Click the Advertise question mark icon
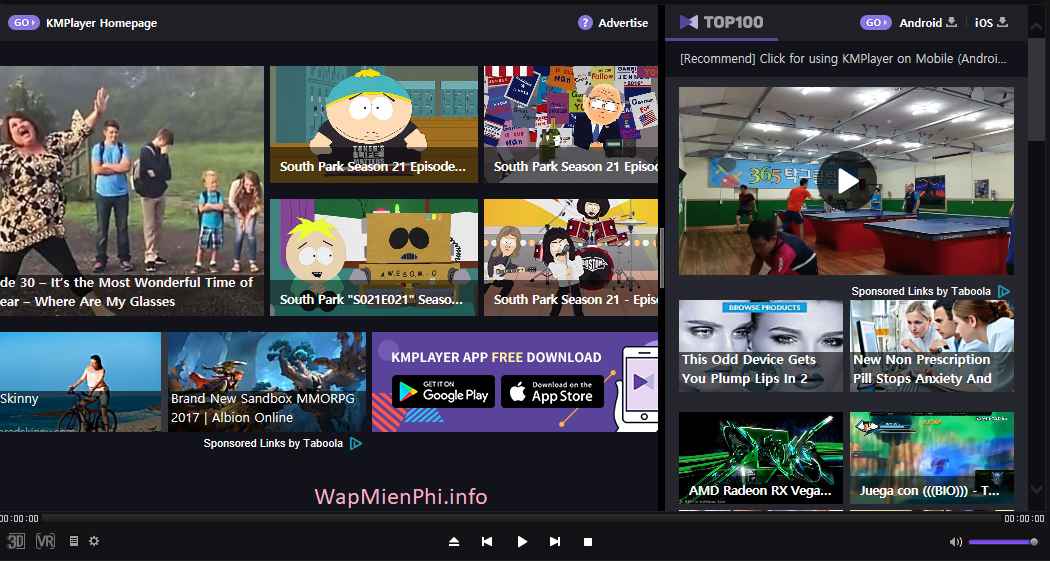 click(585, 23)
